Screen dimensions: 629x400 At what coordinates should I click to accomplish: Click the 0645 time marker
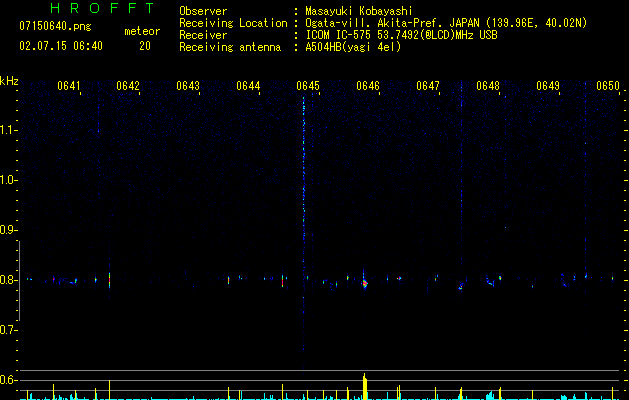(x=308, y=86)
